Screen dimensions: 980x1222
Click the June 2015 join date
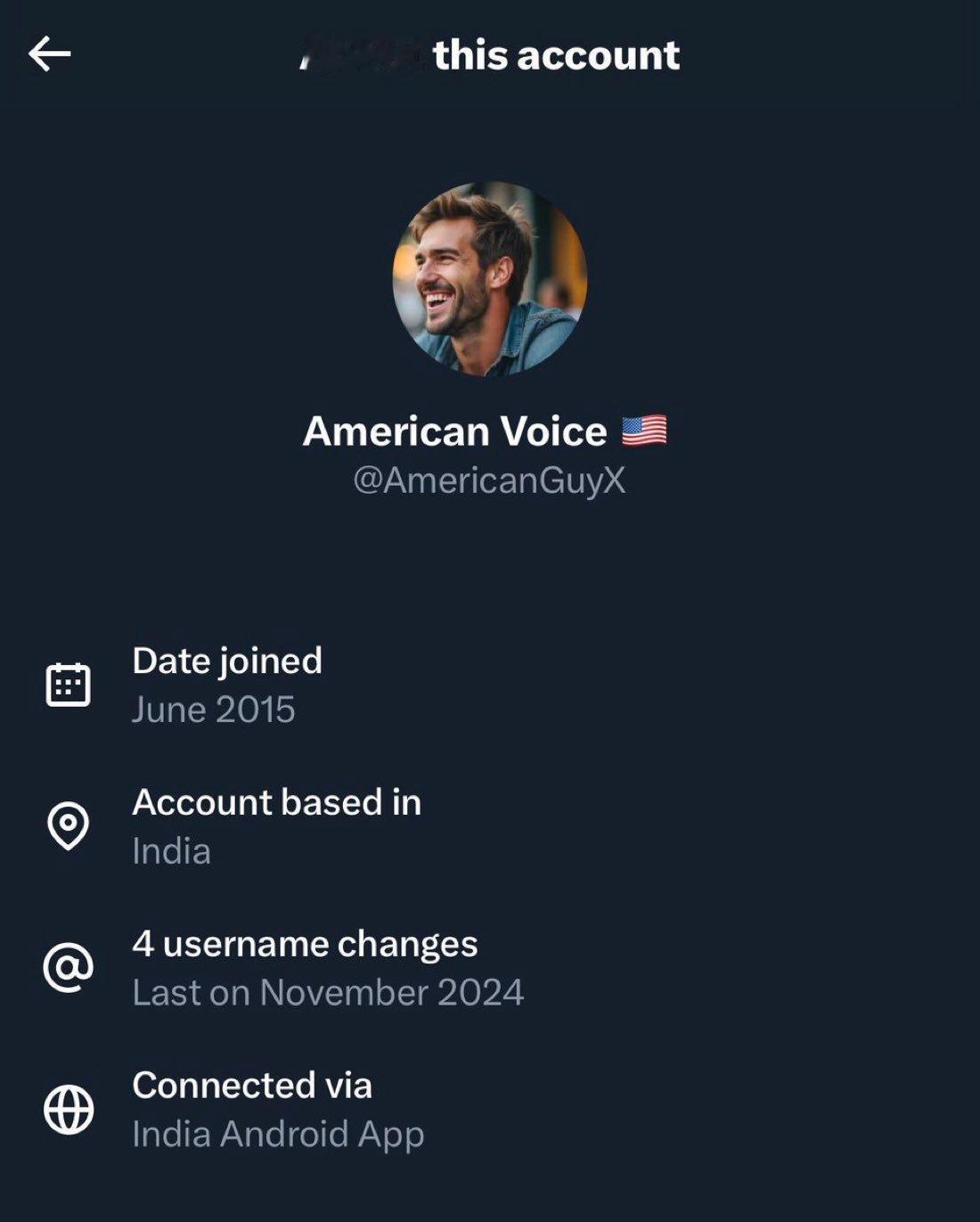pos(214,709)
